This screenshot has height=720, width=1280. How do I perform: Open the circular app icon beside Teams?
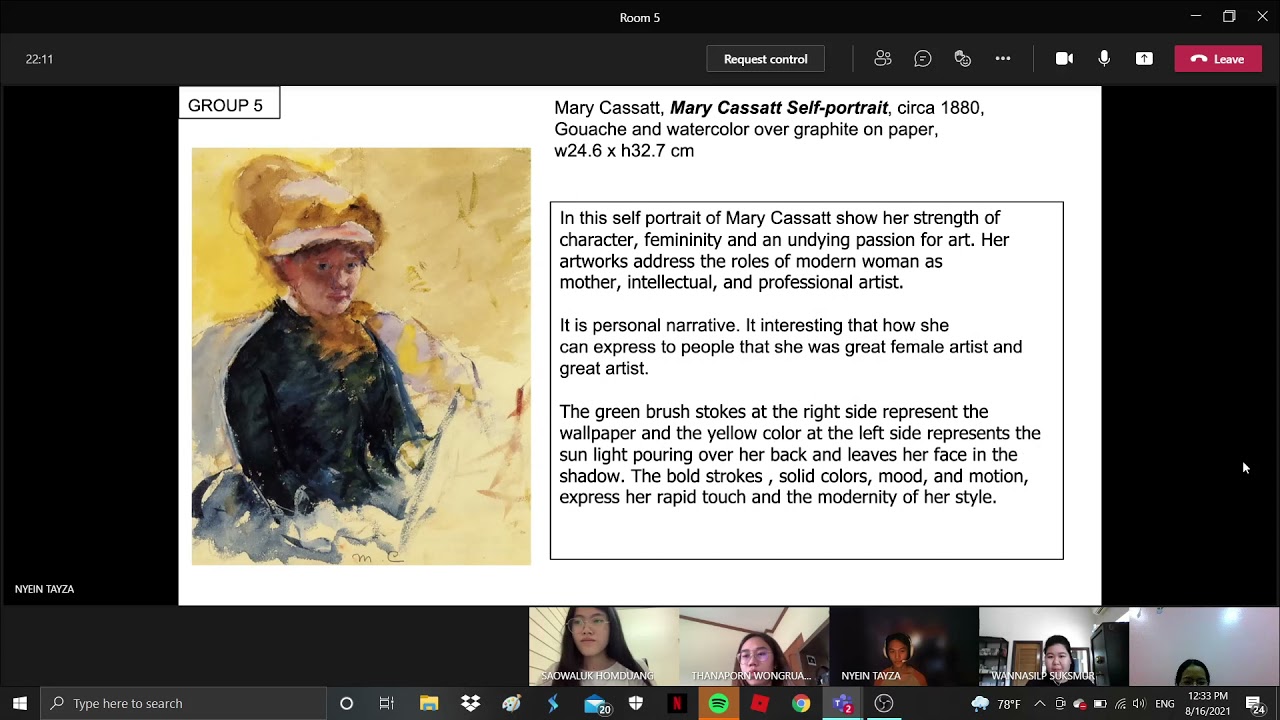[x=883, y=703]
